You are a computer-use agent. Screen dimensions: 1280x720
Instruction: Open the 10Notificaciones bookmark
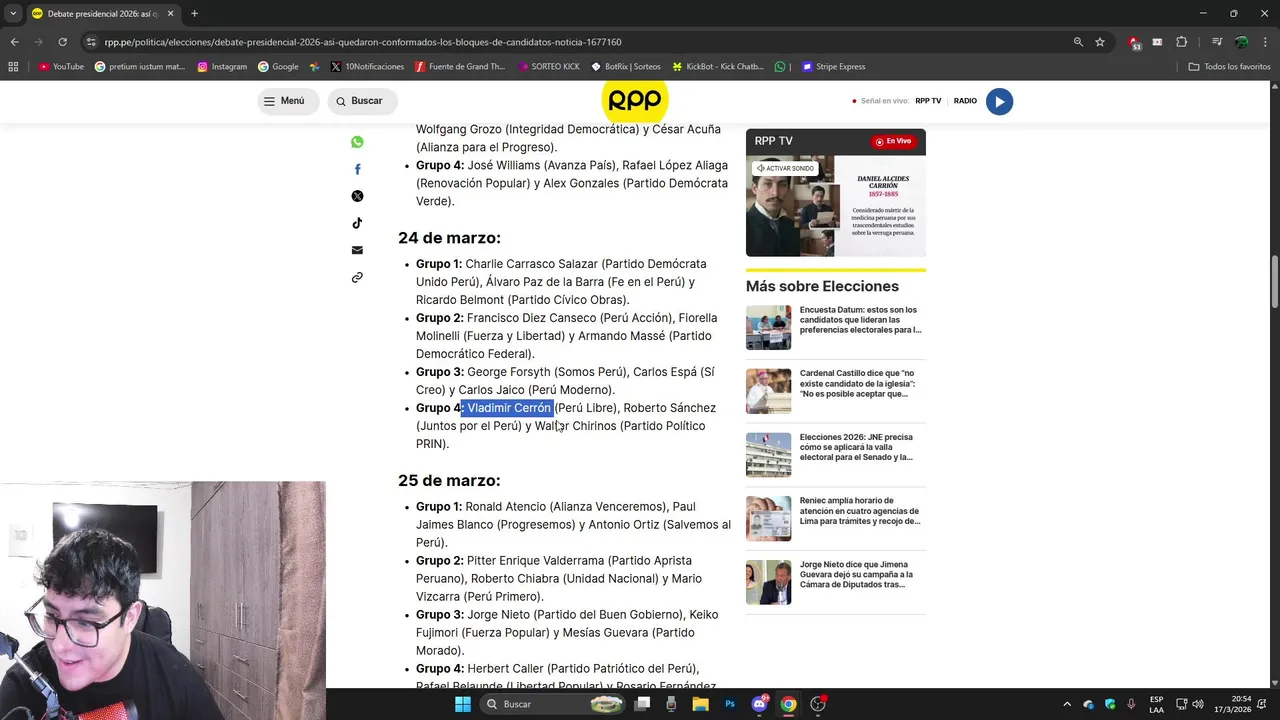(367, 67)
